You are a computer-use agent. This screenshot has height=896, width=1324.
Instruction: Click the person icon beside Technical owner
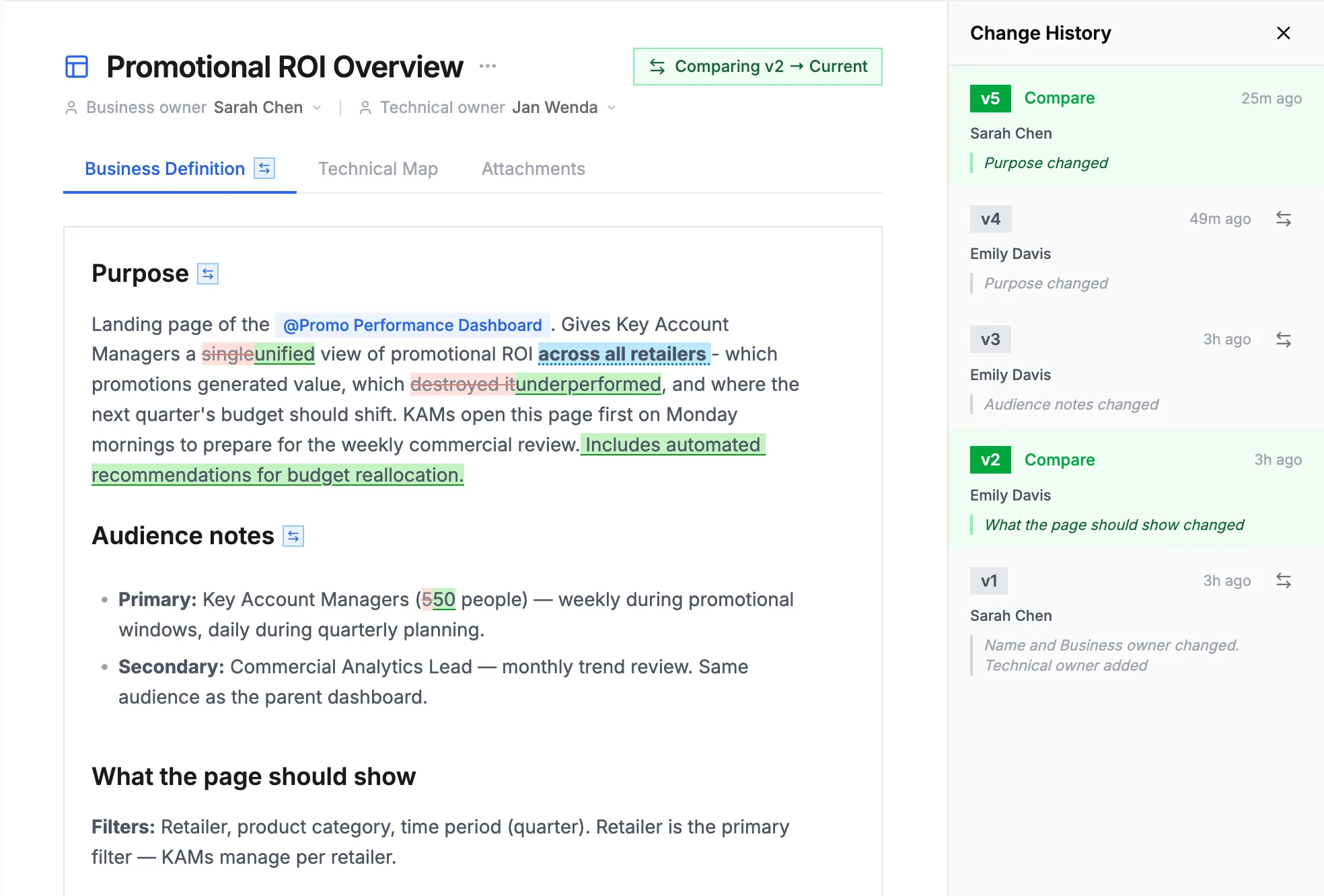click(x=365, y=108)
